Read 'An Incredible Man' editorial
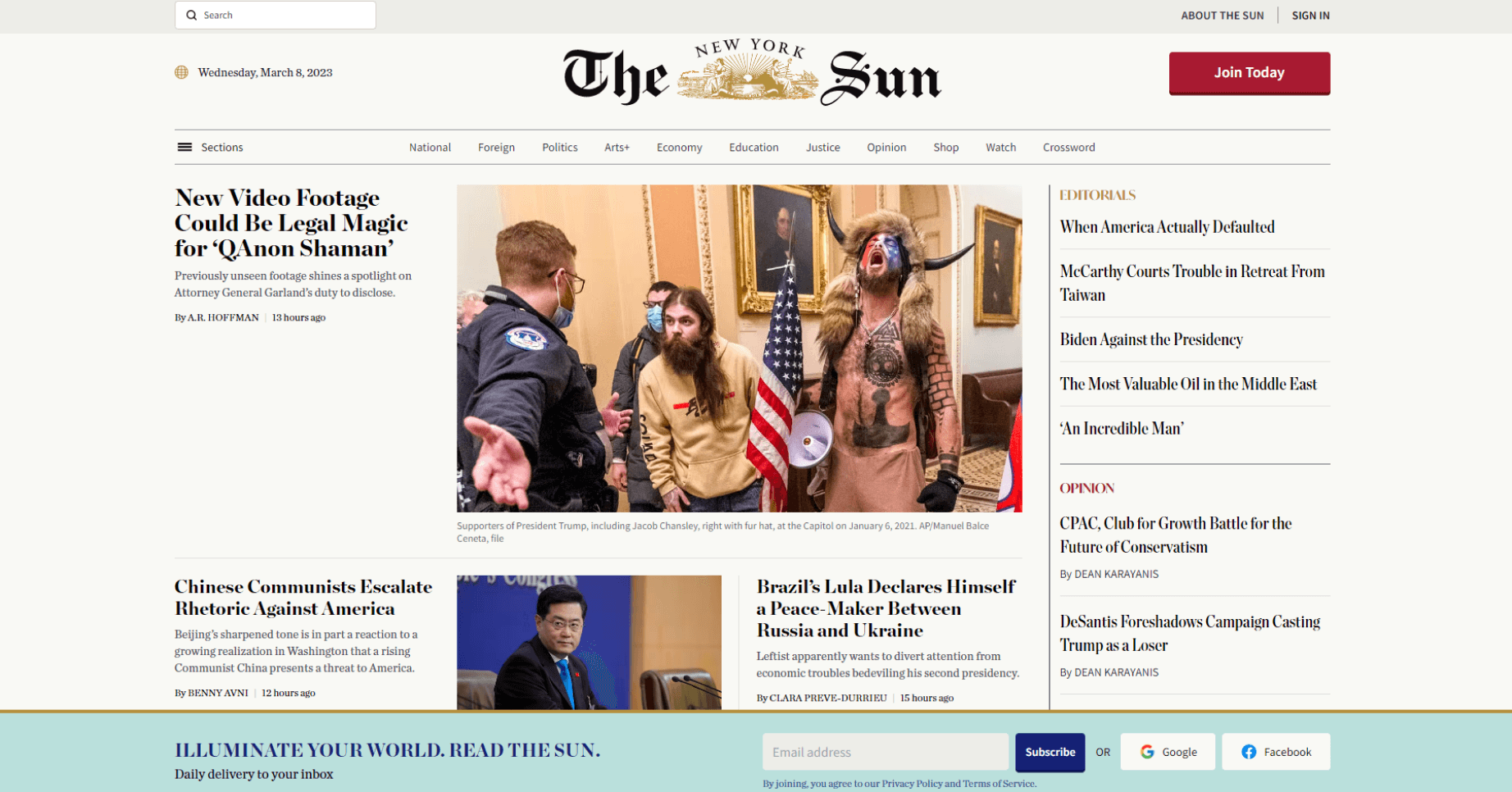This screenshot has width=1512, height=792. click(x=1122, y=428)
